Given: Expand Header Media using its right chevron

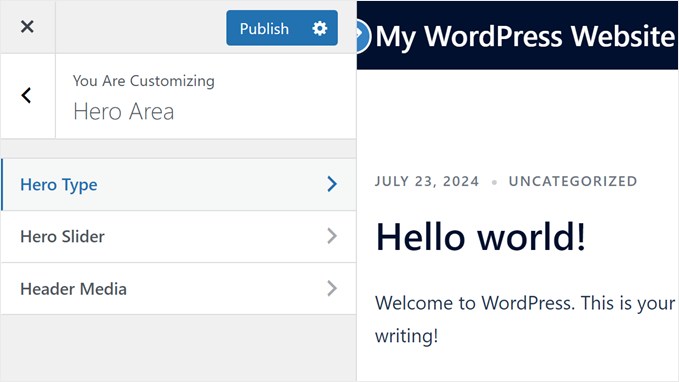Looking at the screenshot, I should 332,288.
